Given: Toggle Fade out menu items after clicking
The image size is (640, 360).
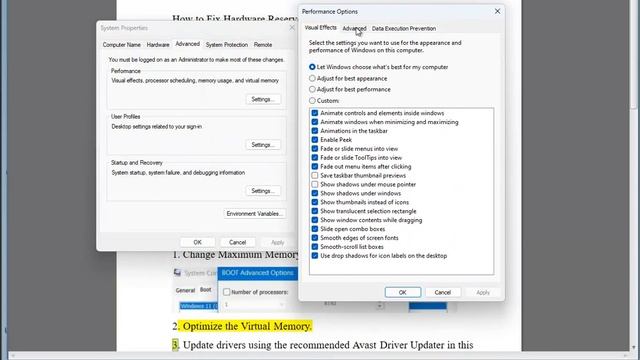Looking at the screenshot, I should coord(315,167).
